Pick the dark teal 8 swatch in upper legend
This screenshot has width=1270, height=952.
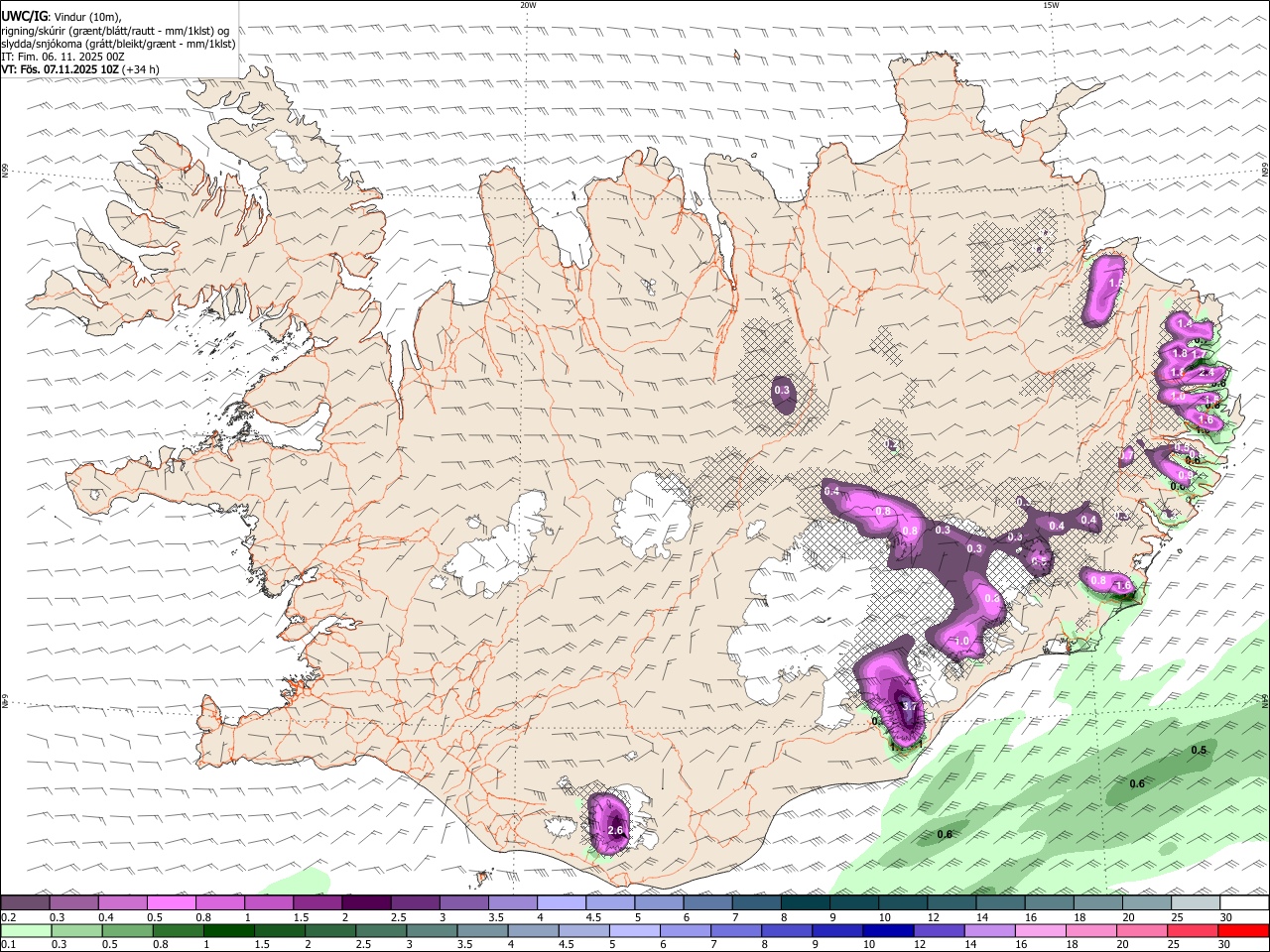click(x=804, y=903)
